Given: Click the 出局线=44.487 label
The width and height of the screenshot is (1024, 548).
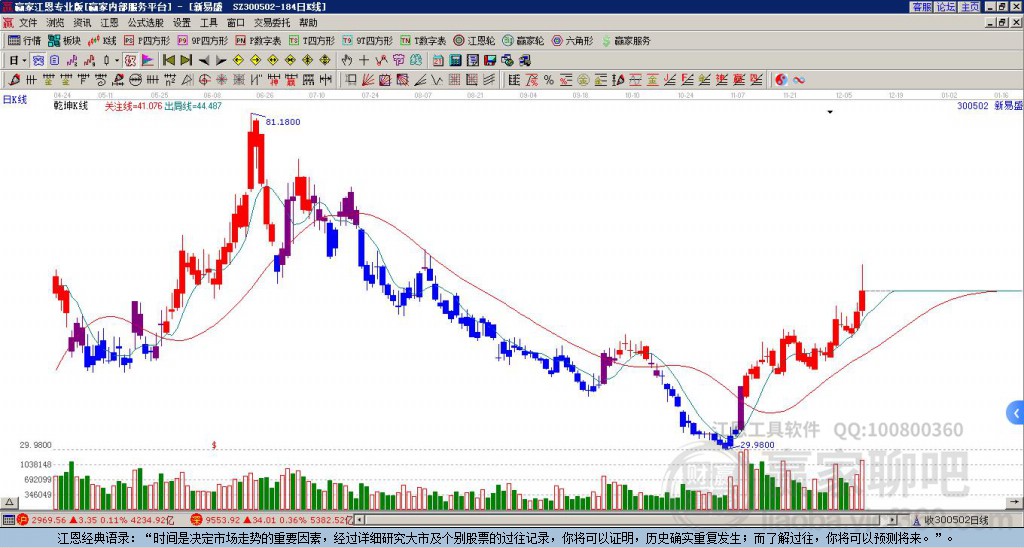Looking at the screenshot, I should point(193,106).
